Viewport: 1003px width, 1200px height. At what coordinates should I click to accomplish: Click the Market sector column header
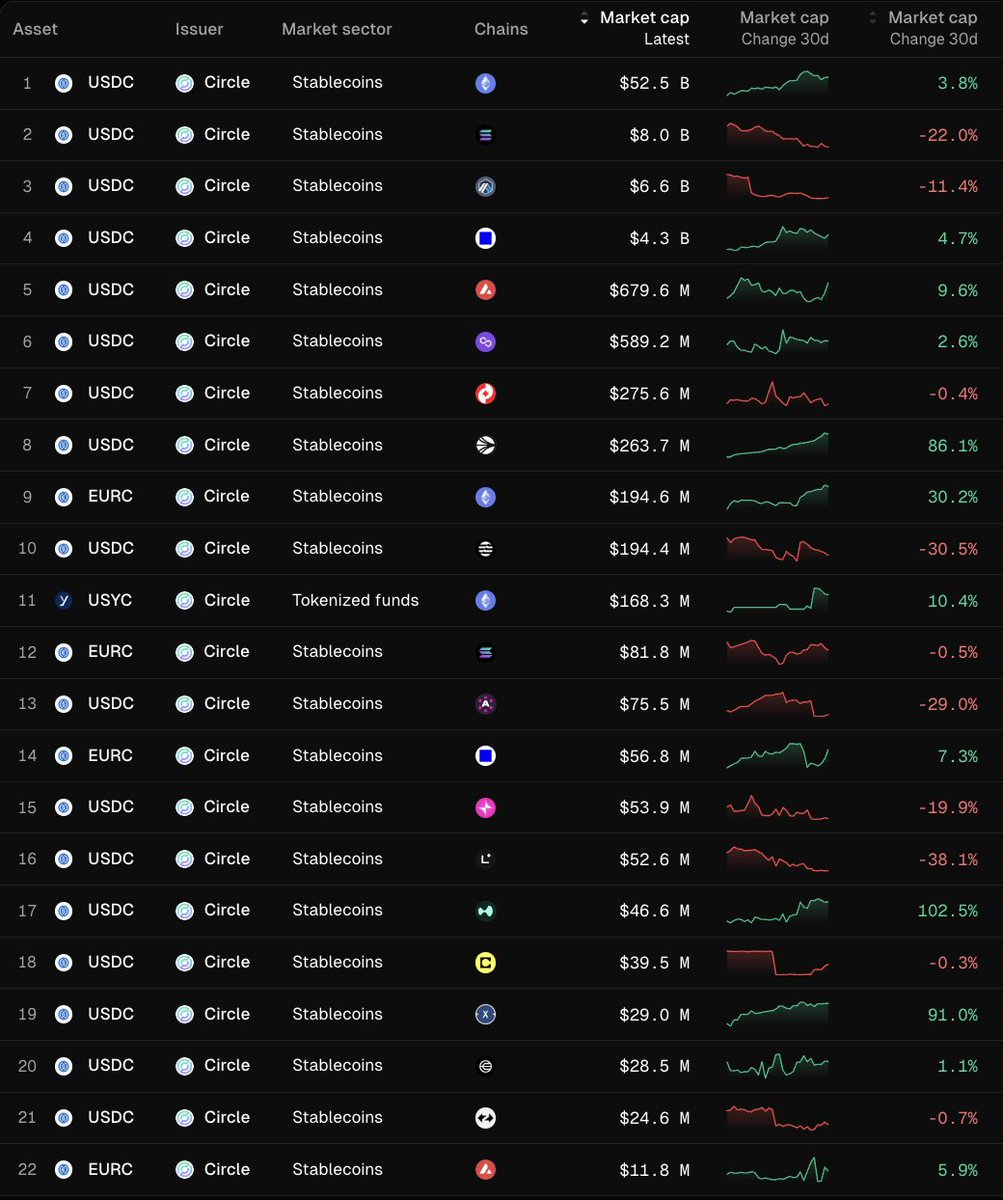[x=336, y=28]
